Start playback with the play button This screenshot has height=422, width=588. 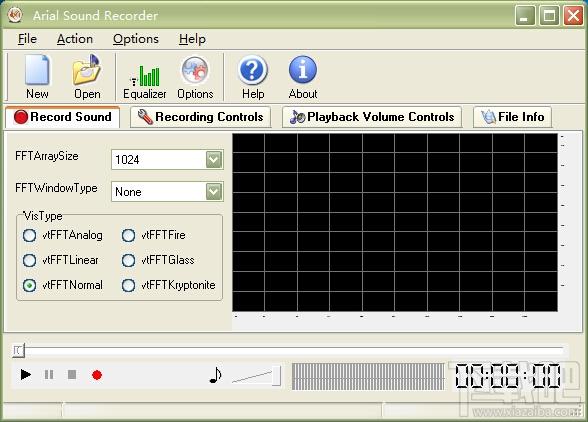click(x=26, y=374)
